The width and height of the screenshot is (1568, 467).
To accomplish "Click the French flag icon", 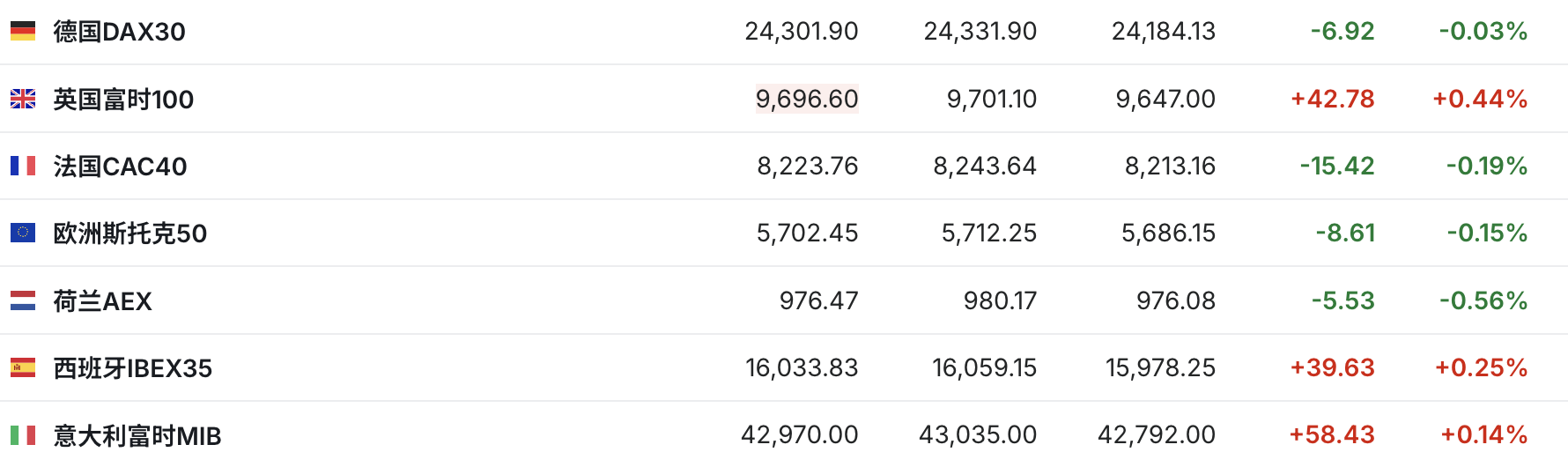I will 23,166.
